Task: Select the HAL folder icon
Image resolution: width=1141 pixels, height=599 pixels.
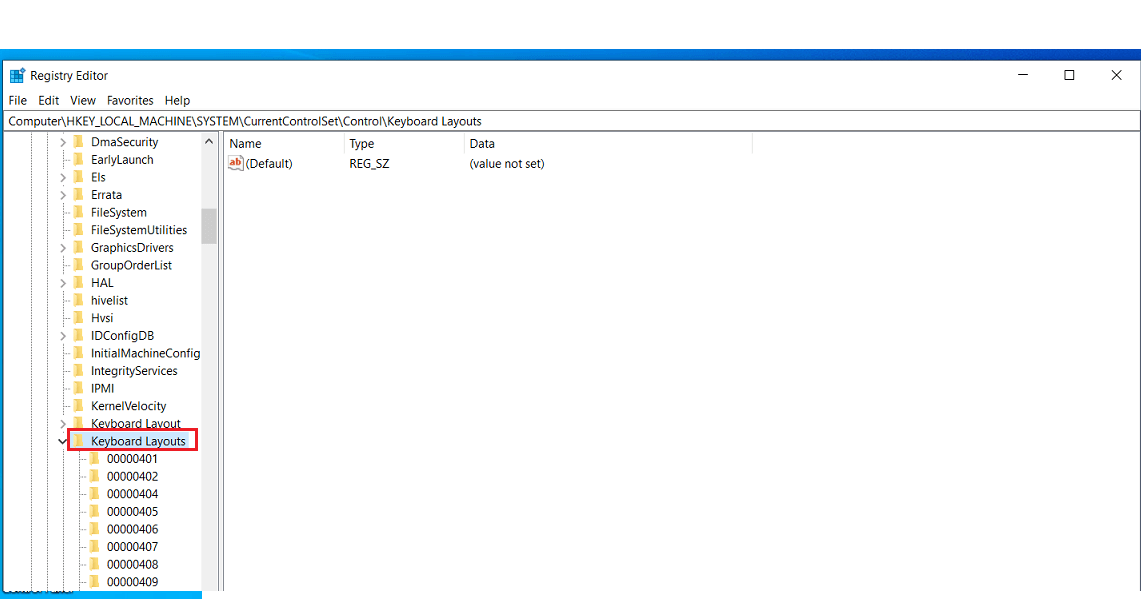Action: pyautogui.click(x=79, y=282)
